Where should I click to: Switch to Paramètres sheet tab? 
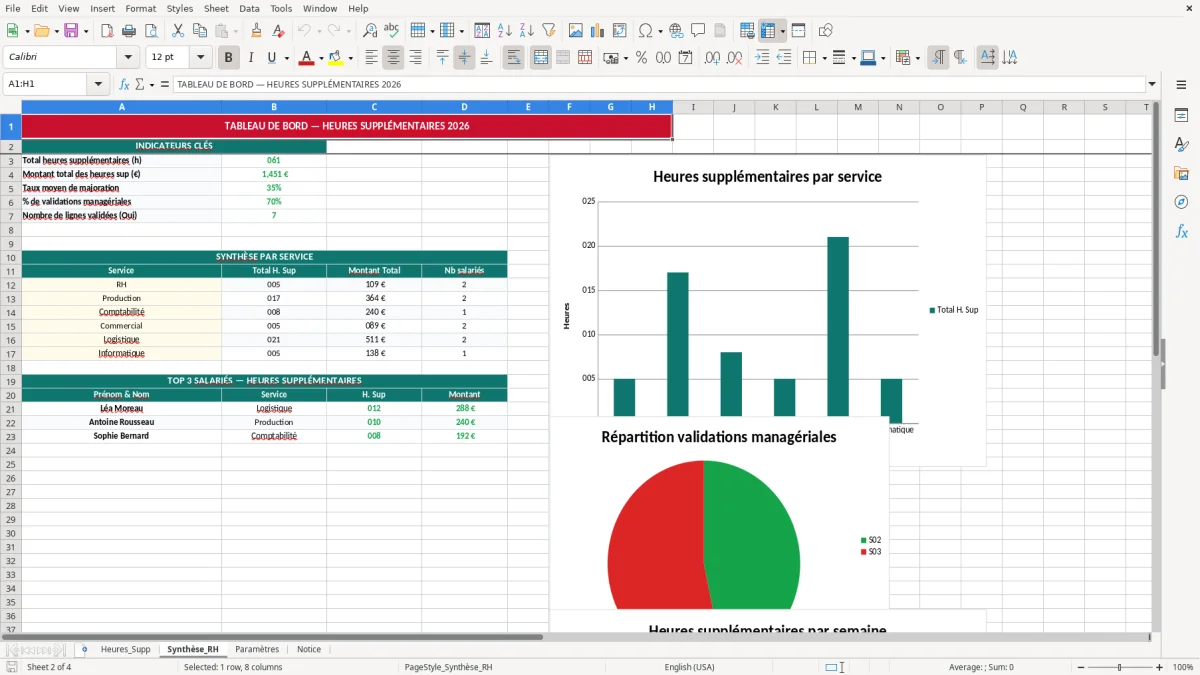click(257, 649)
